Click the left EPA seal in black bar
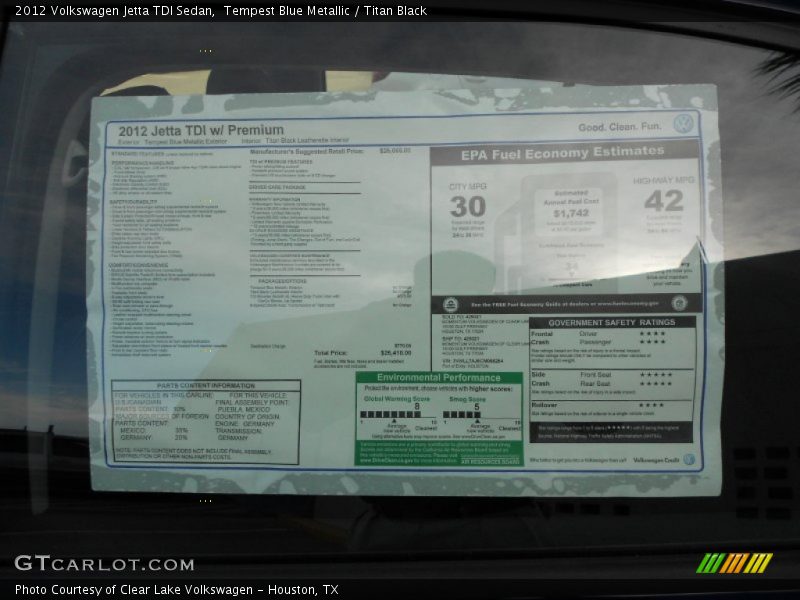 pos(450,304)
